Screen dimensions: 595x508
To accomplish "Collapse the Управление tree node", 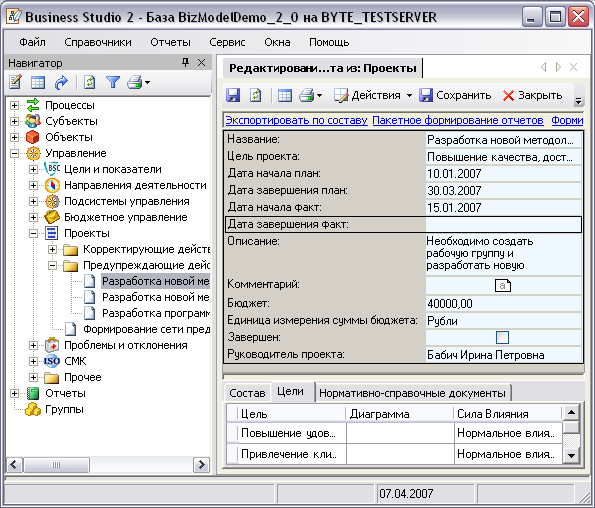I will coord(14,154).
